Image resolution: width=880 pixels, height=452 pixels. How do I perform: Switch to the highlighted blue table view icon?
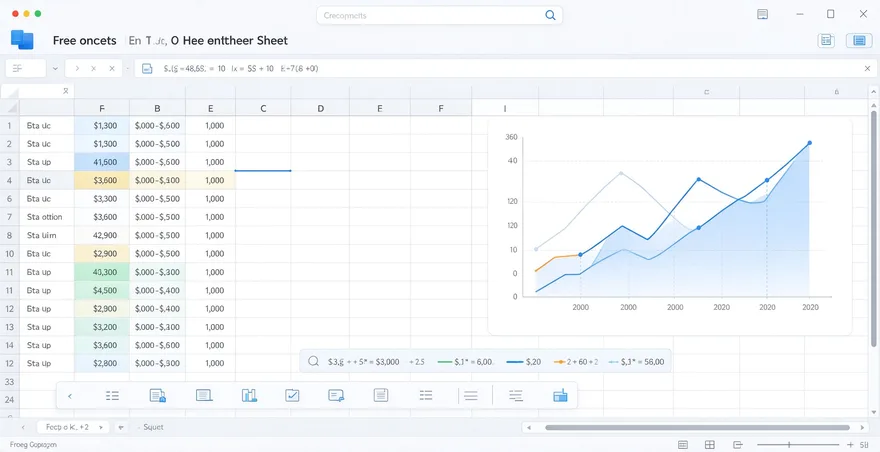[859, 40]
